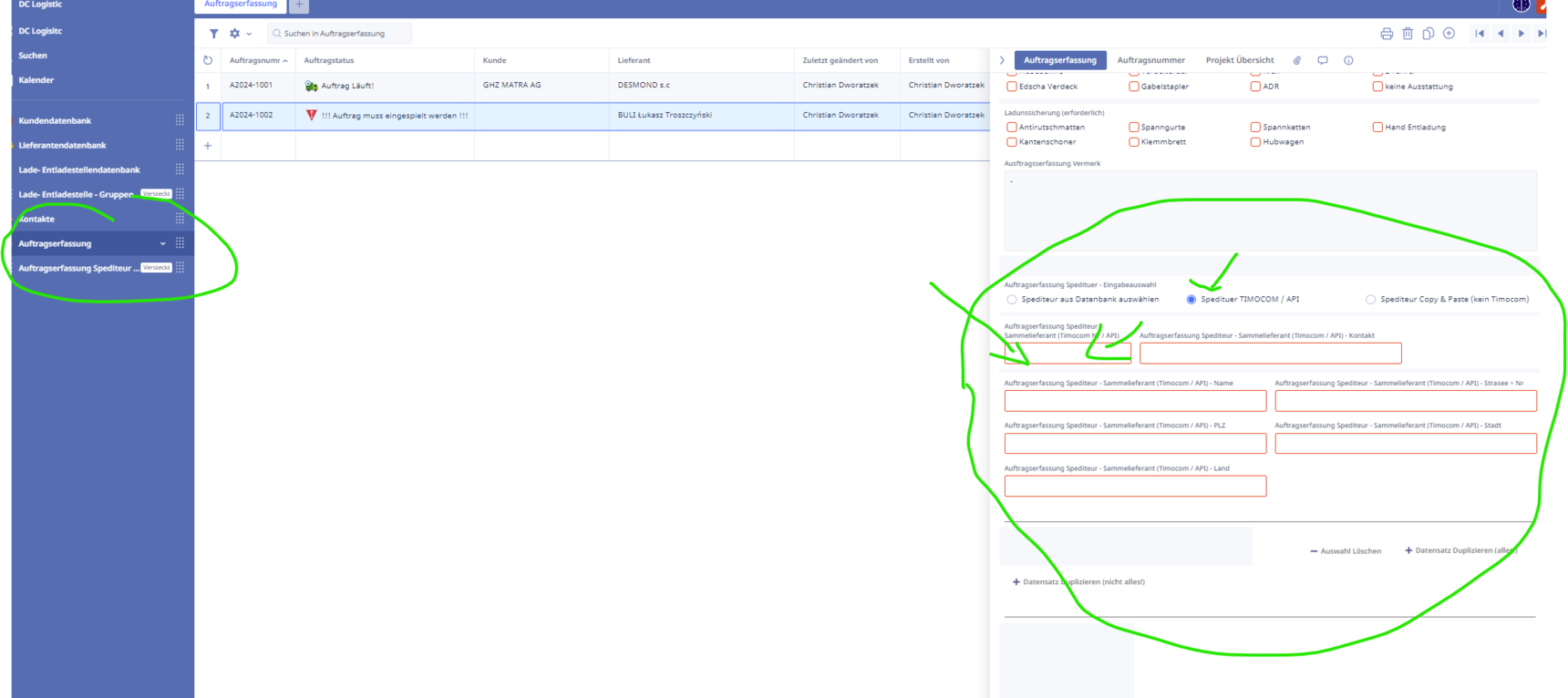Select the 'BULI Łukasz Troszczyński' supplier cell

(x=701, y=116)
